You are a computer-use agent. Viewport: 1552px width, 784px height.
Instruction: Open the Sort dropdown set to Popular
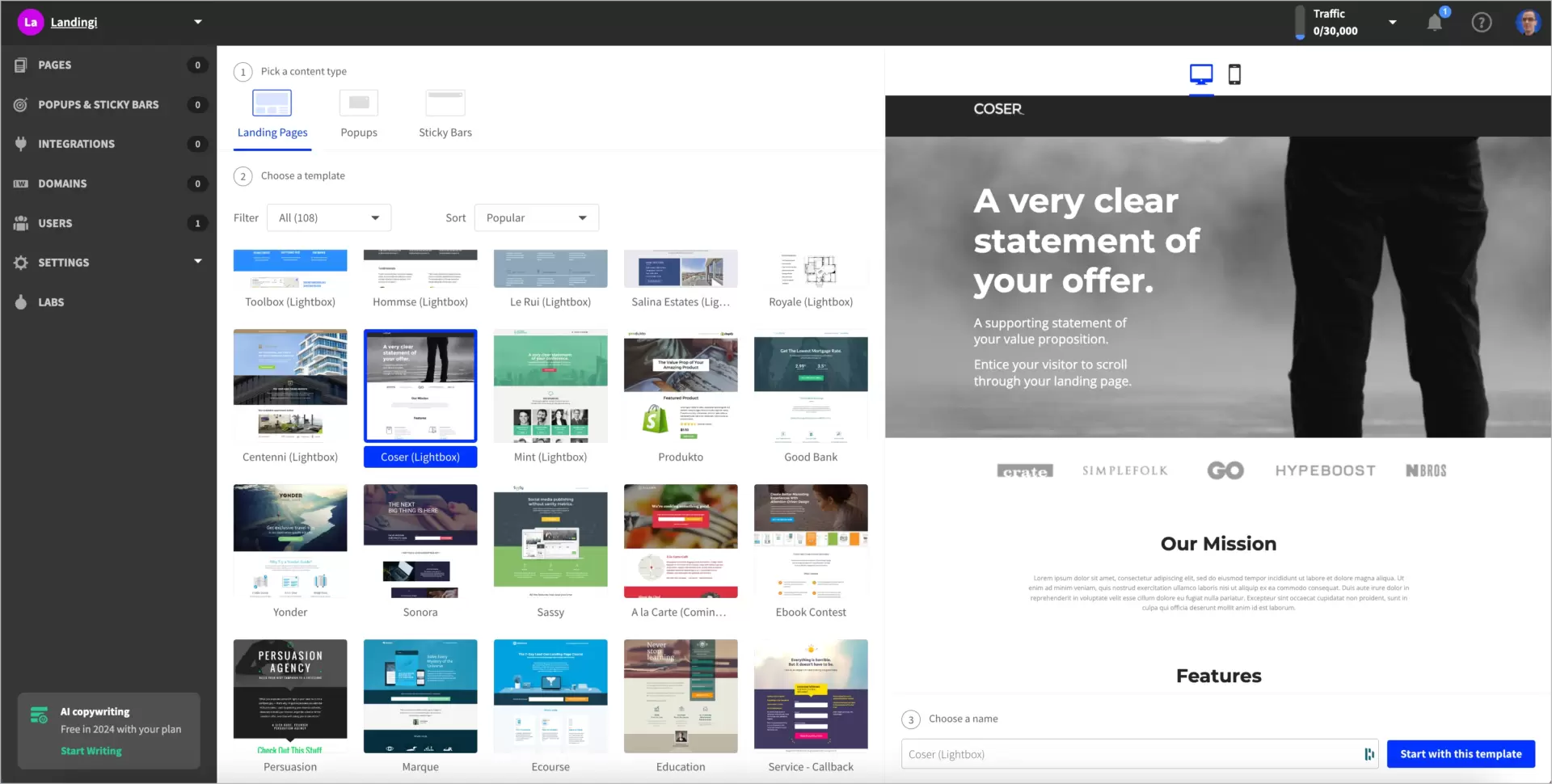[536, 217]
